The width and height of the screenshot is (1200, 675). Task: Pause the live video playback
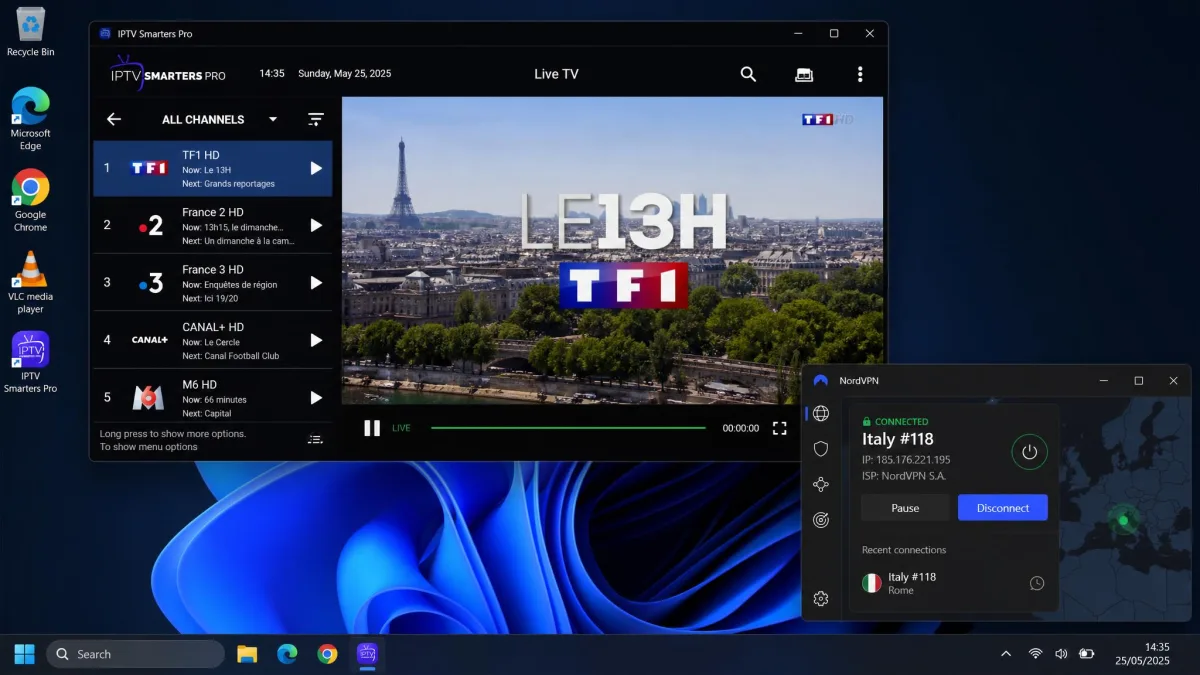(x=372, y=428)
